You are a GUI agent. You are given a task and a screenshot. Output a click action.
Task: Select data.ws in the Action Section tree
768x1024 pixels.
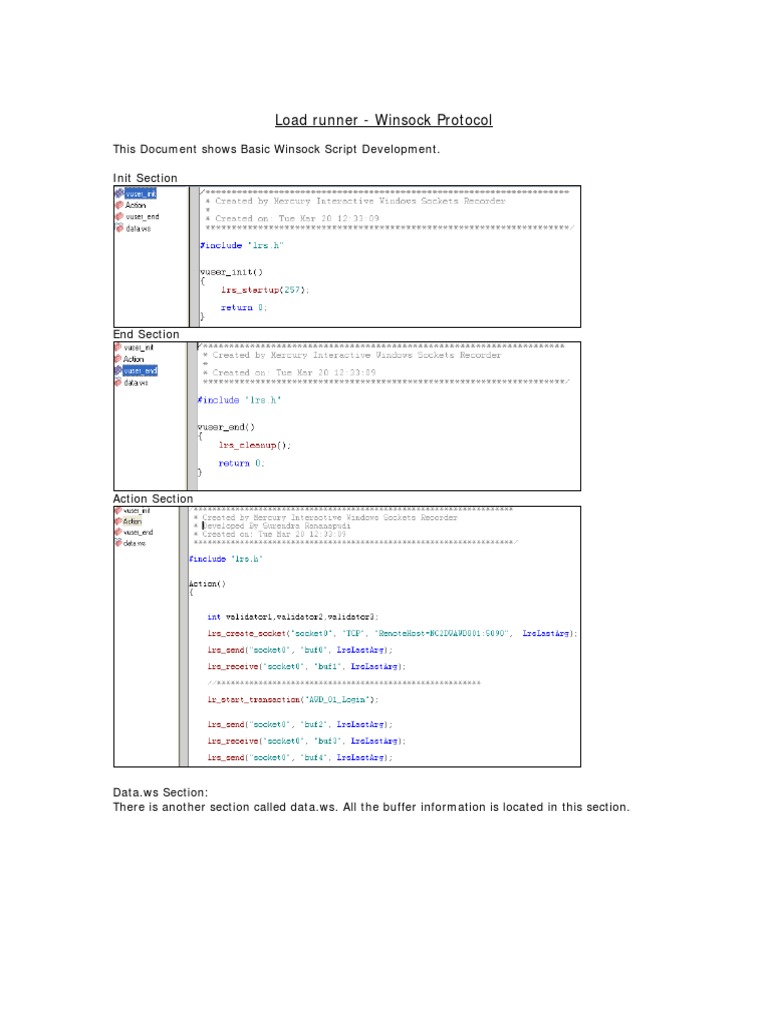coord(135,543)
